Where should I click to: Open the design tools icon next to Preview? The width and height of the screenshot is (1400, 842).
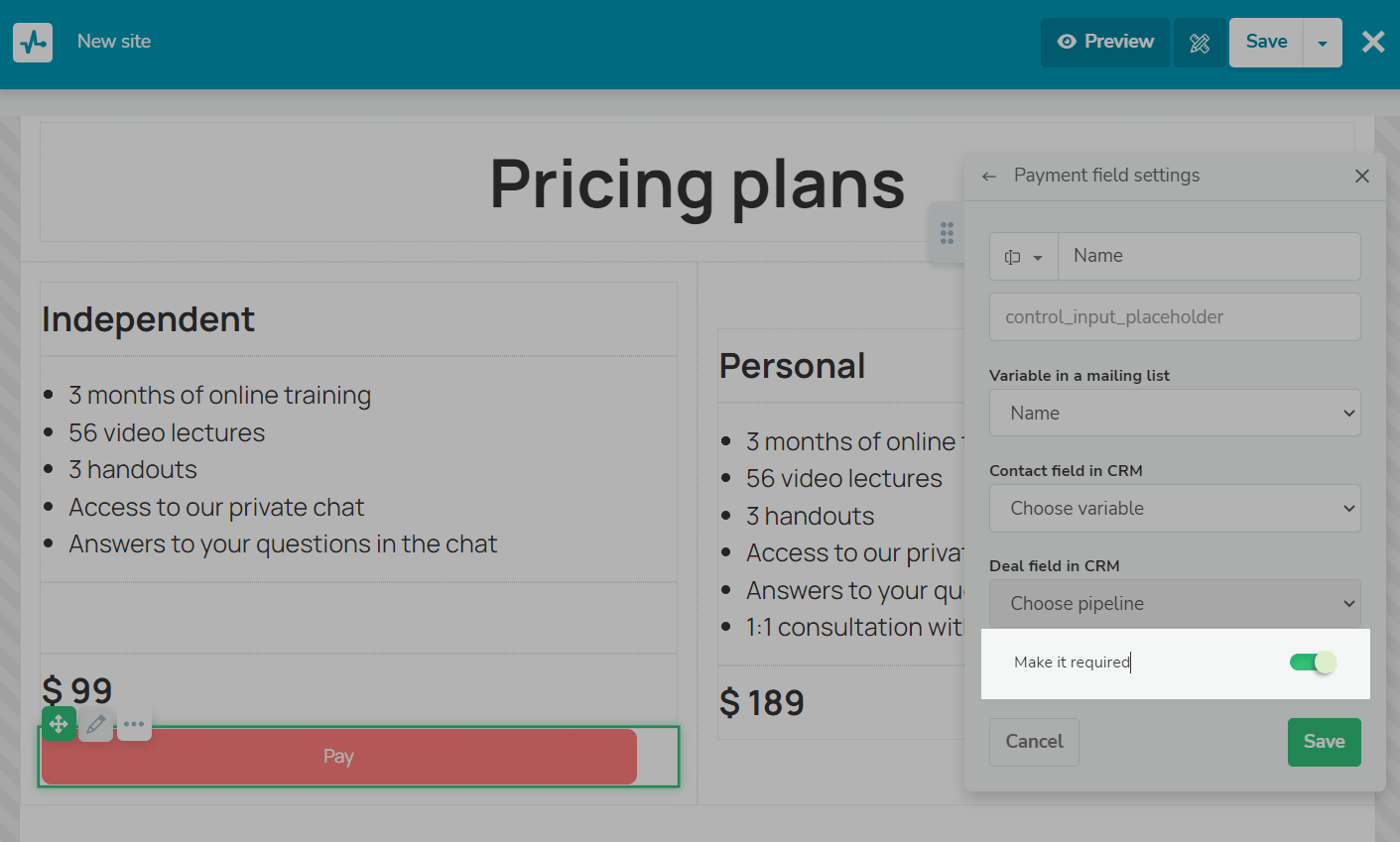(x=1200, y=43)
